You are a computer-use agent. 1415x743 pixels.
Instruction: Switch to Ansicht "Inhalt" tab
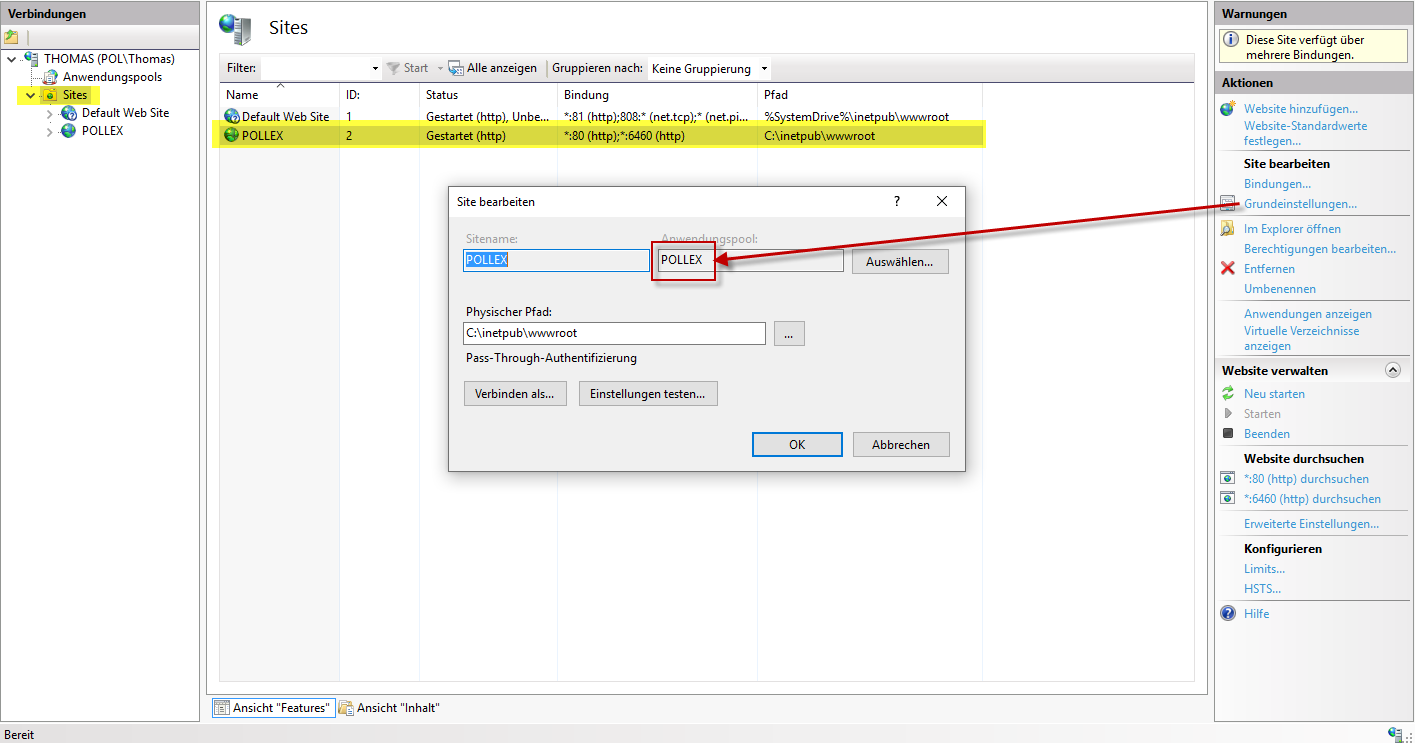390,708
